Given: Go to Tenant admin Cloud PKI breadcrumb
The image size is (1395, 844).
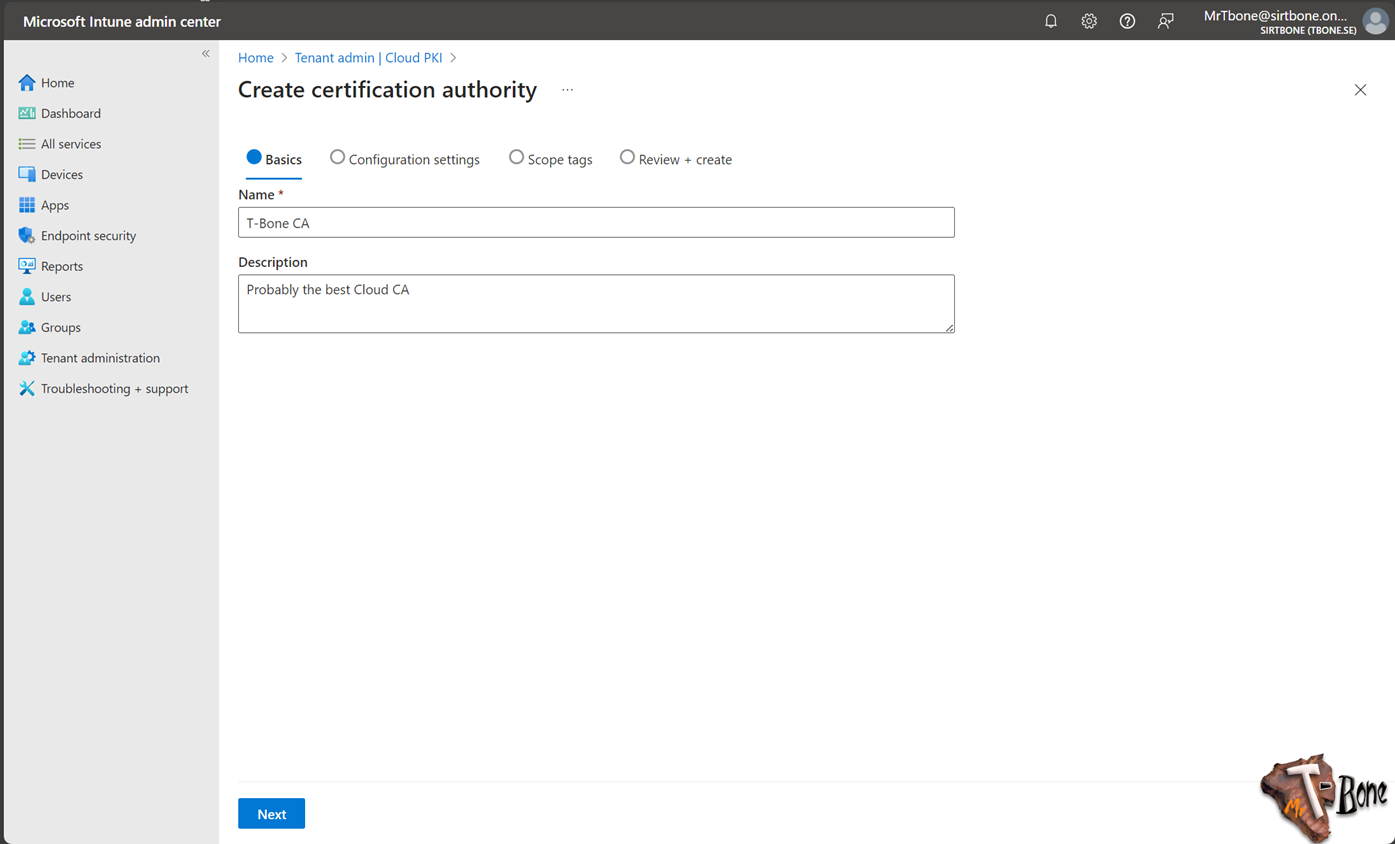Looking at the screenshot, I should (x=368, y=57).
